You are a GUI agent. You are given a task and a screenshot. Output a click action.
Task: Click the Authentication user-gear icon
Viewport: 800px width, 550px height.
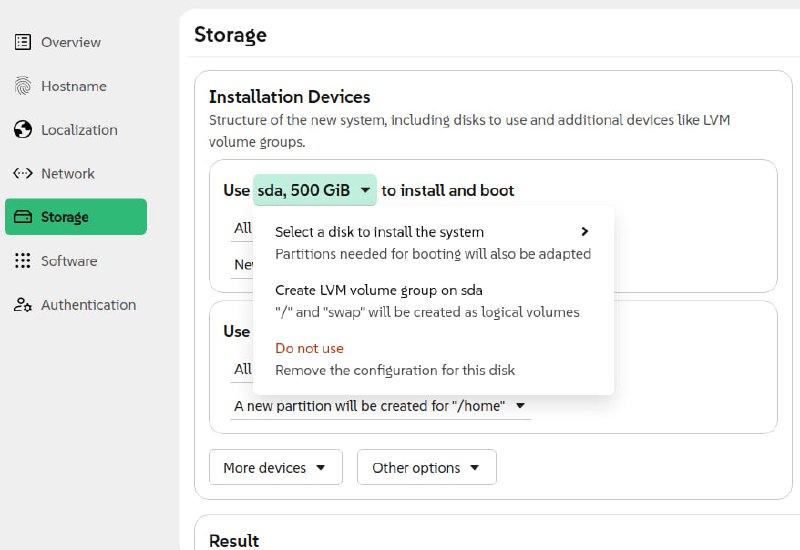[23, 305]
